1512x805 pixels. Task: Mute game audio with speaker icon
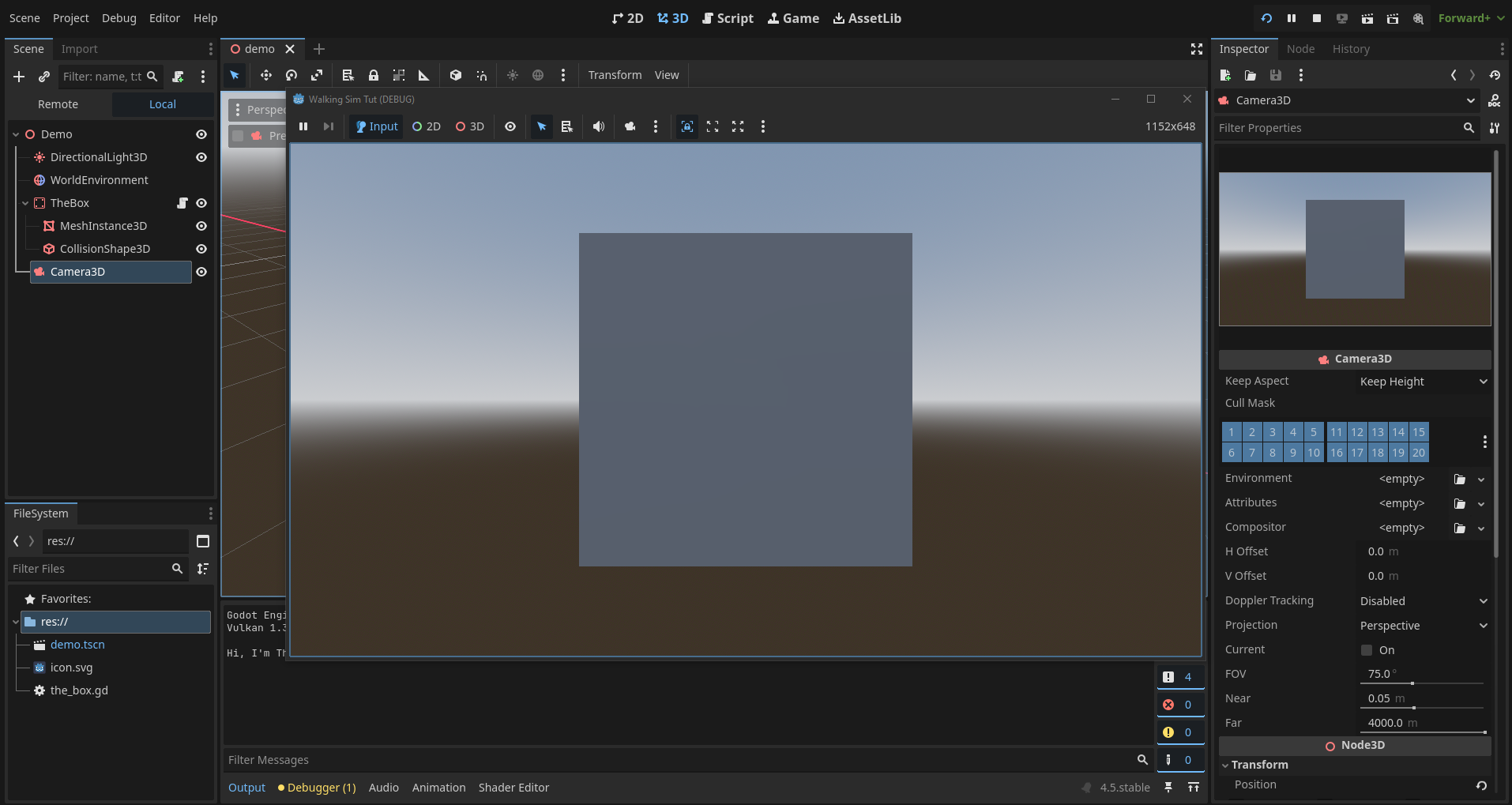point(599,126)
